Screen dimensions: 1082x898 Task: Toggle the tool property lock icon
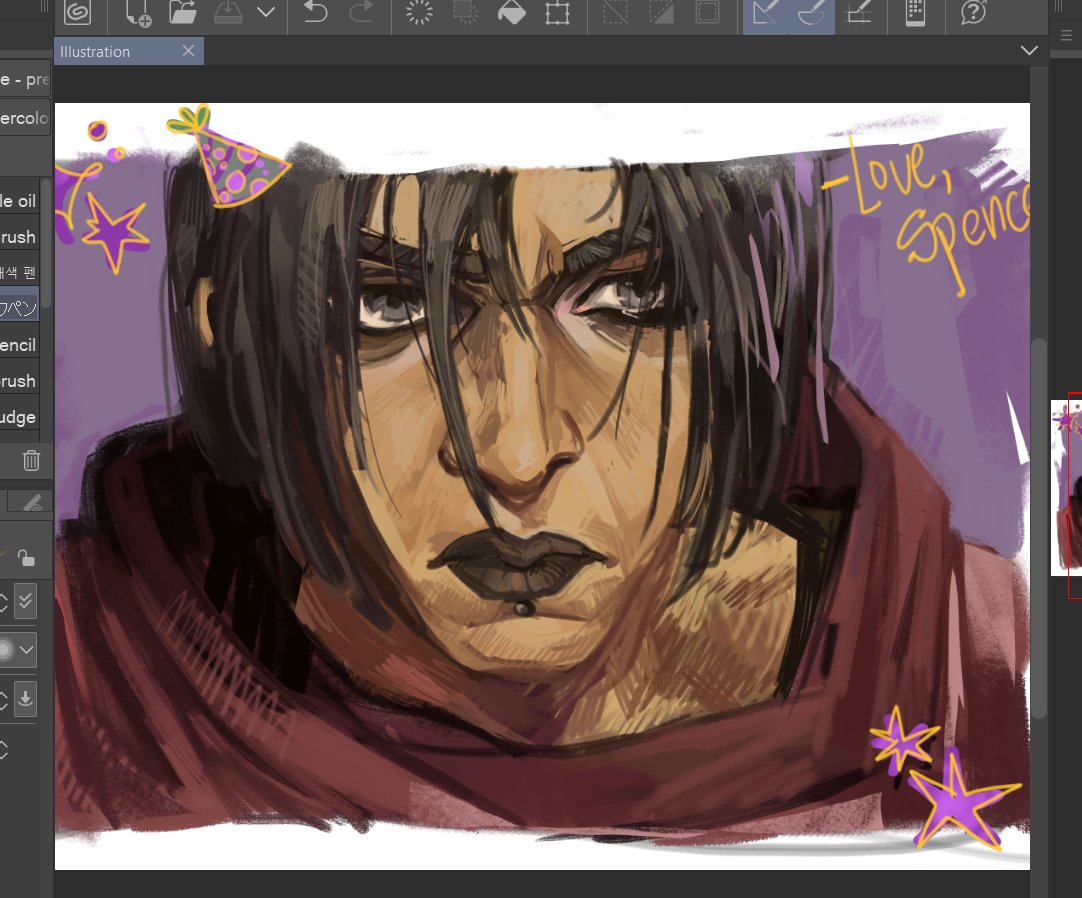25,558
